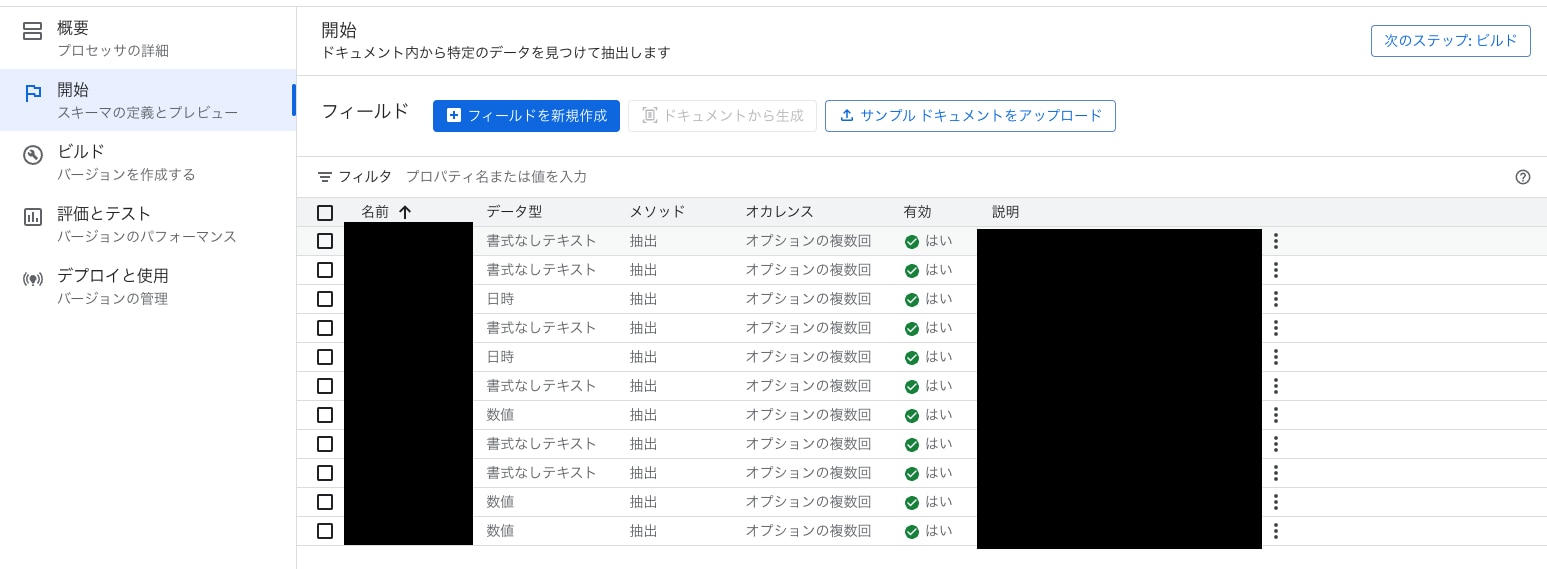Image resolution: width=1547 pixels, height=569 pixels.
Task: Open kebab menu for seventh row 数値 field
Action: click(x=1275, y=415)
